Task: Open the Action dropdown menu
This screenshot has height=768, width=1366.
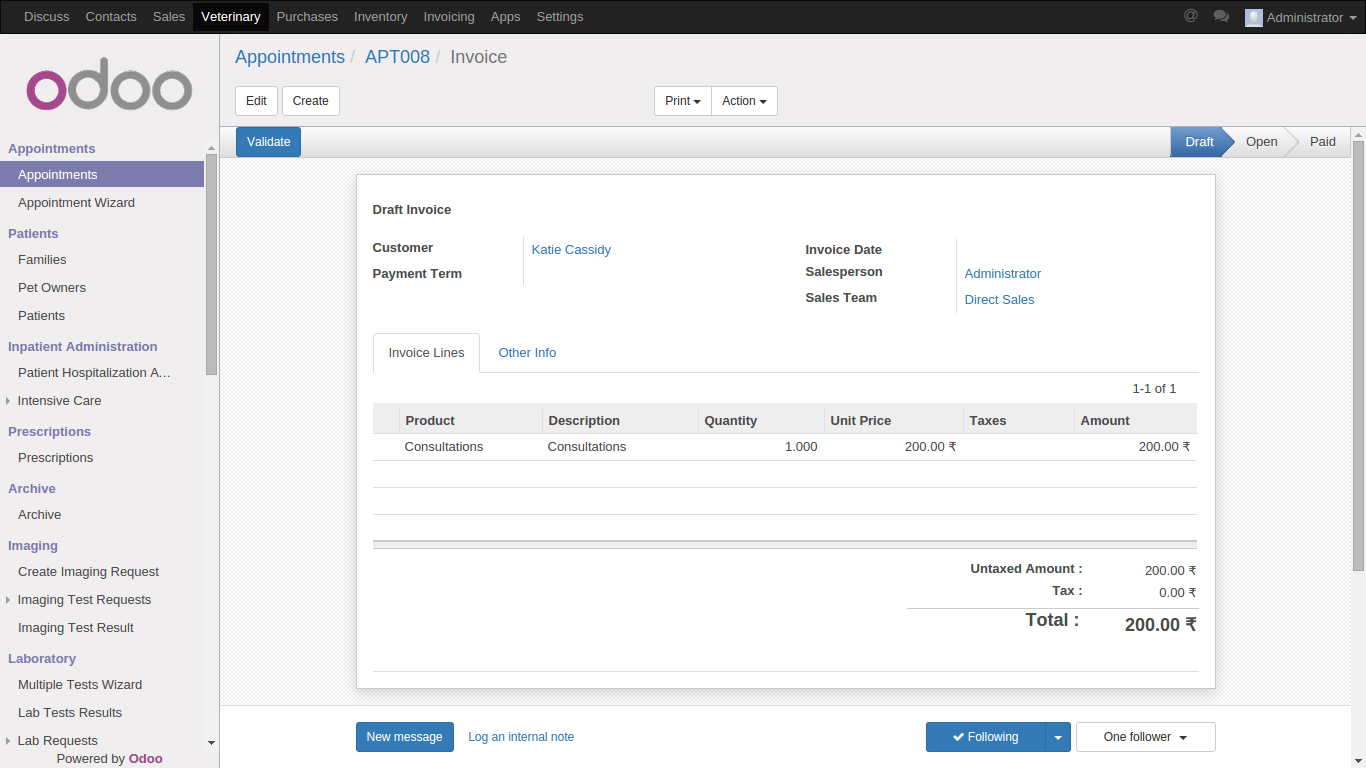Action: tap(744, 101)
